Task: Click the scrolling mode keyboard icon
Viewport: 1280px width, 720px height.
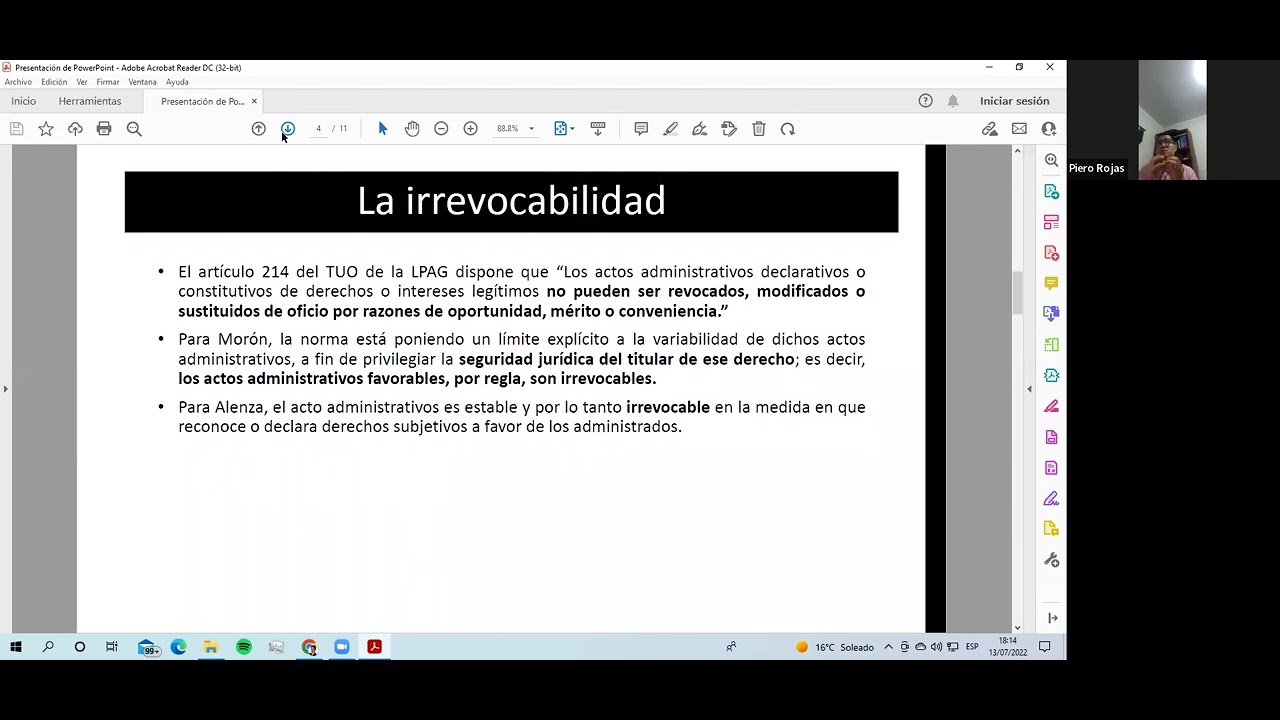Action: pyautogui.click(x=598, y=129)
